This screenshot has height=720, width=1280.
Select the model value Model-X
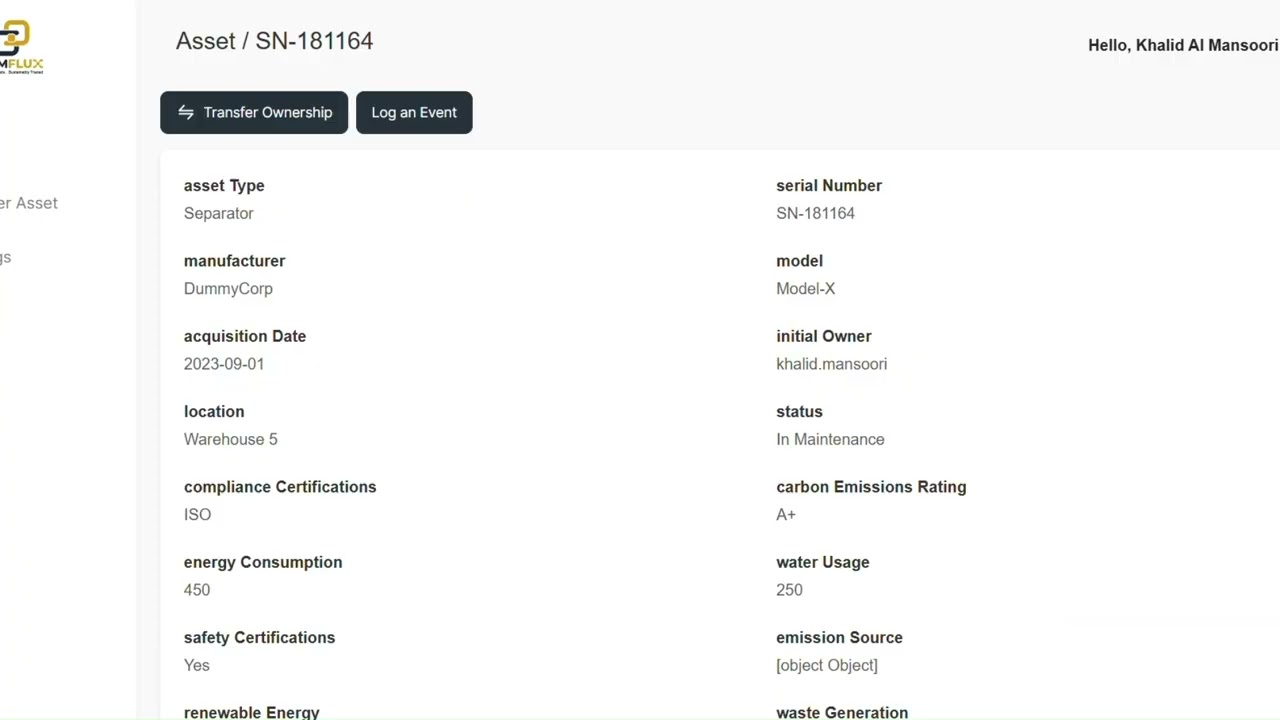[x=805, y=289]
